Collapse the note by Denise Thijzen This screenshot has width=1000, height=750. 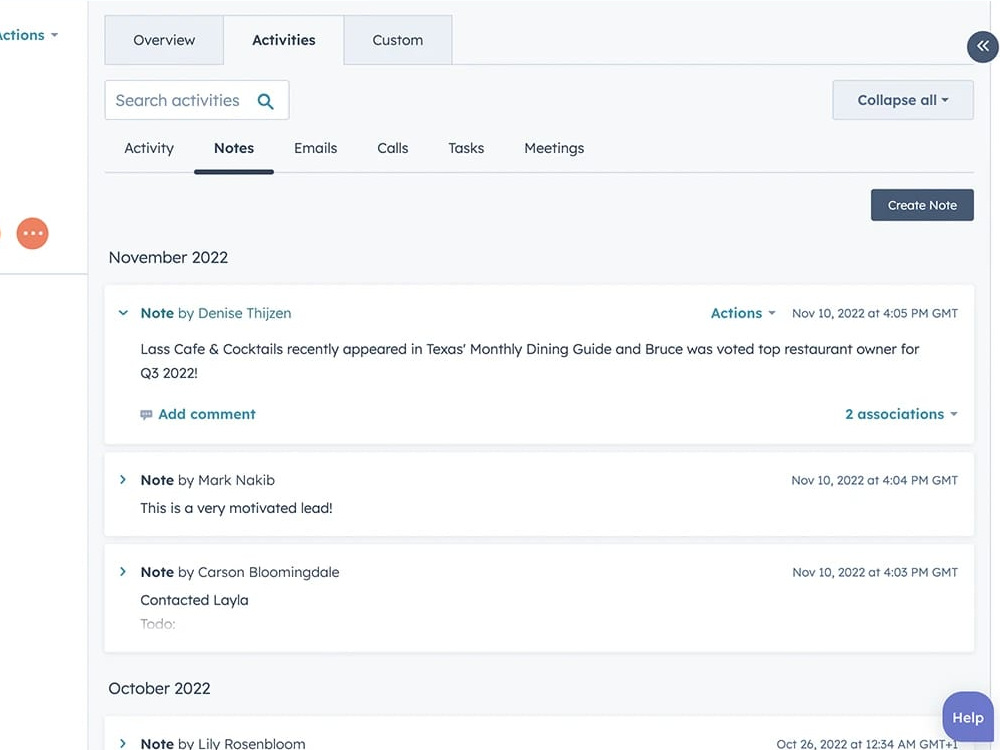coord(123,313)
